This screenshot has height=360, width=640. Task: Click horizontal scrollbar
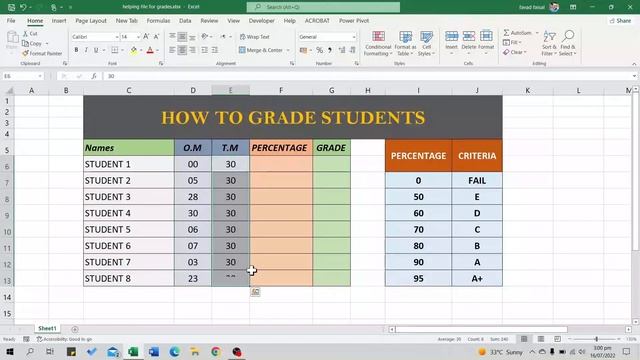[481, 329]
